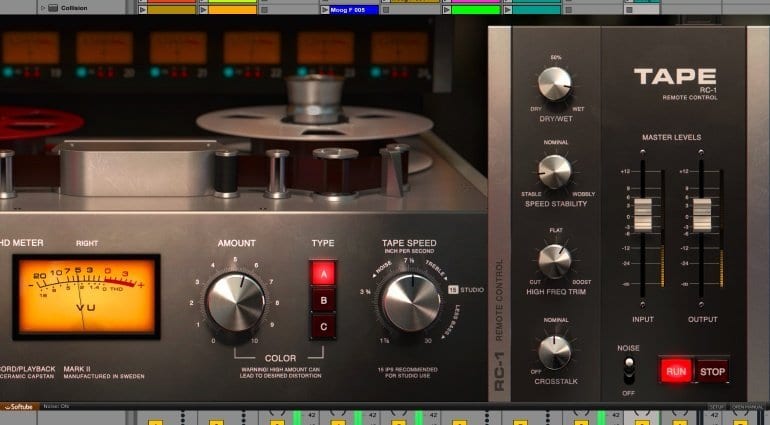Click the Crosstalk knob
Screen dimensions: 770x425
coord(554,351)
